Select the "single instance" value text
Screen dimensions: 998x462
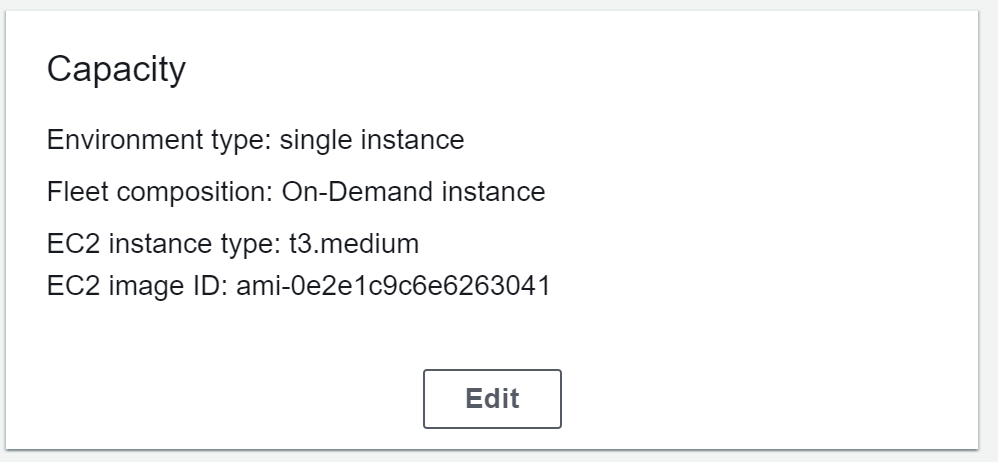(x=372, y=140)
